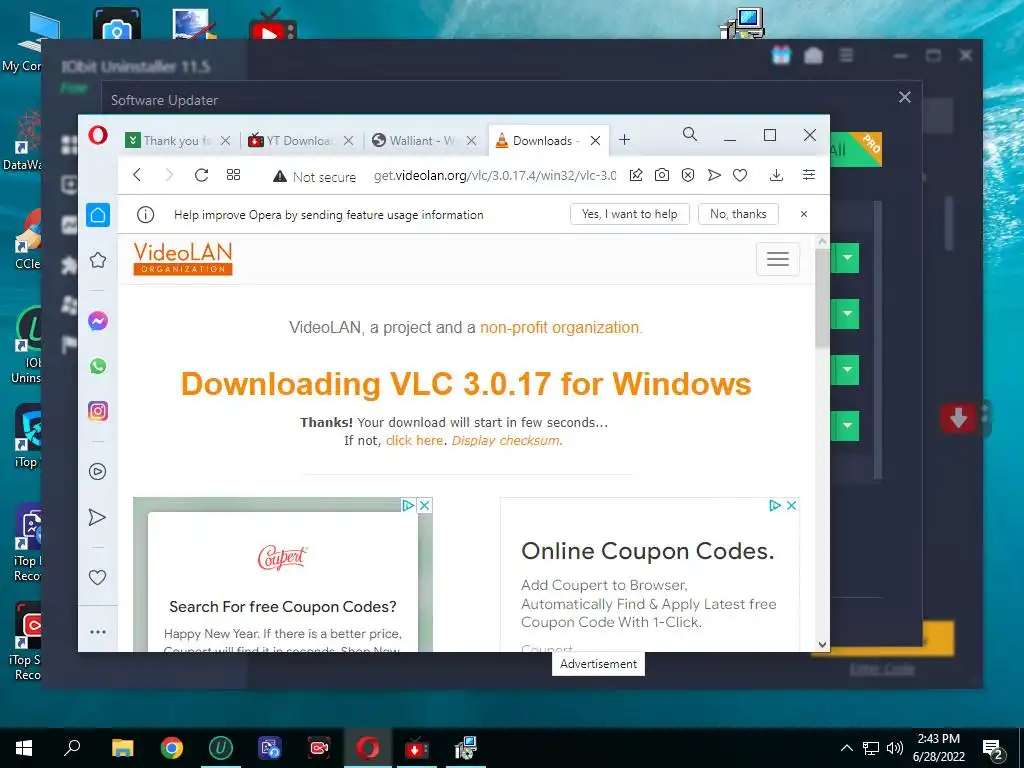Click the gift icon in IObit Uninstaller
Viewport: 1024px width, 768px height.
[781, 56]
